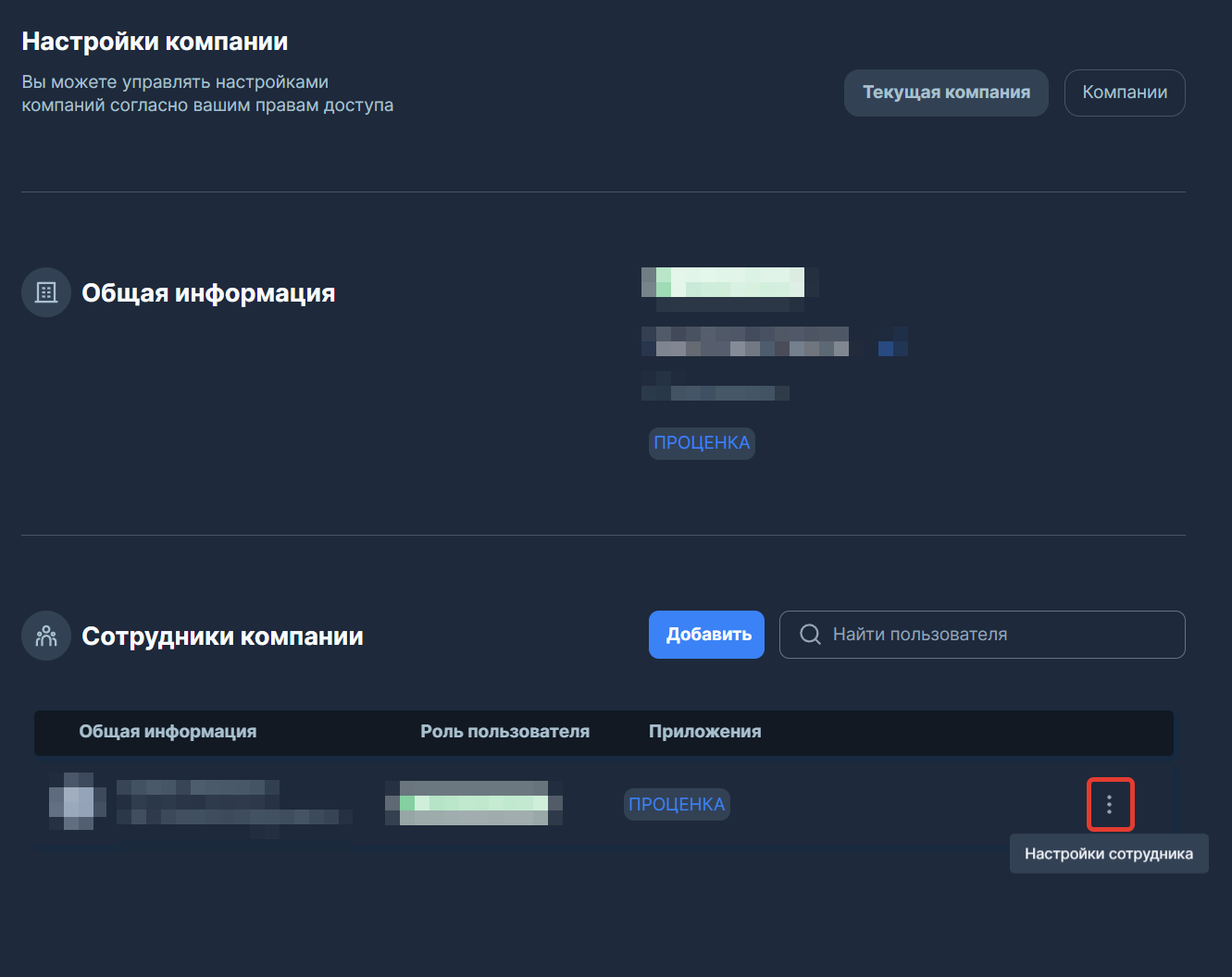
Task: Click the Настройки сотрудника tooltip
Action: [x=1108, y=854]
